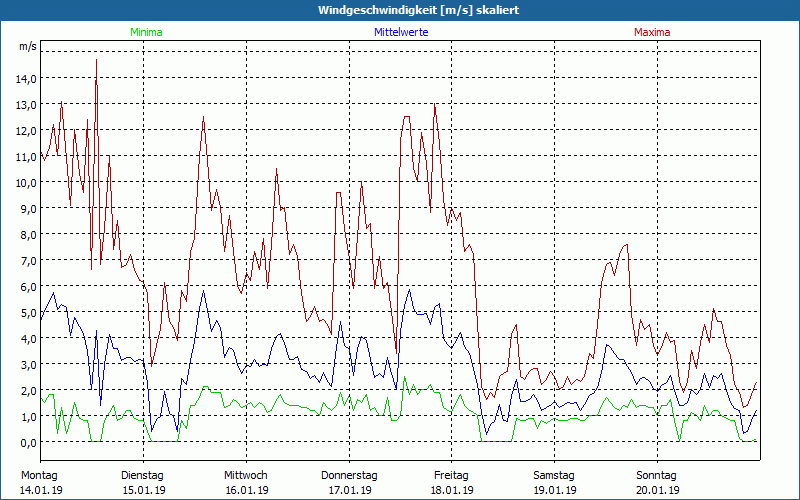Screen dimensions: 800x500
Task: Click the highest red Maxima peak on Montag
Action: tap(96, 60)
